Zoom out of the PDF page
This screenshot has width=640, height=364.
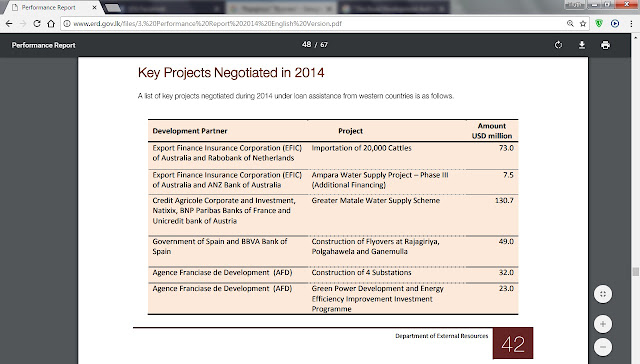coord(603,347)
